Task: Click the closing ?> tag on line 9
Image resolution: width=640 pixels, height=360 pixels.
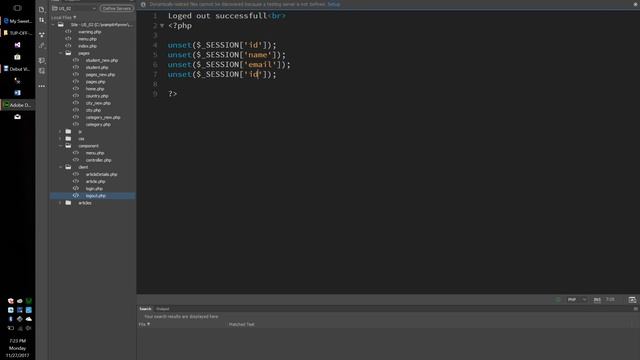Action: (172, 93)
